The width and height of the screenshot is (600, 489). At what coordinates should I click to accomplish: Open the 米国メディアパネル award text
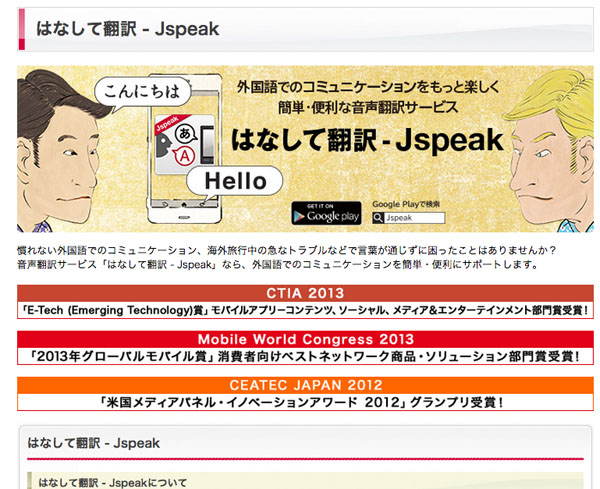[305, 402]
